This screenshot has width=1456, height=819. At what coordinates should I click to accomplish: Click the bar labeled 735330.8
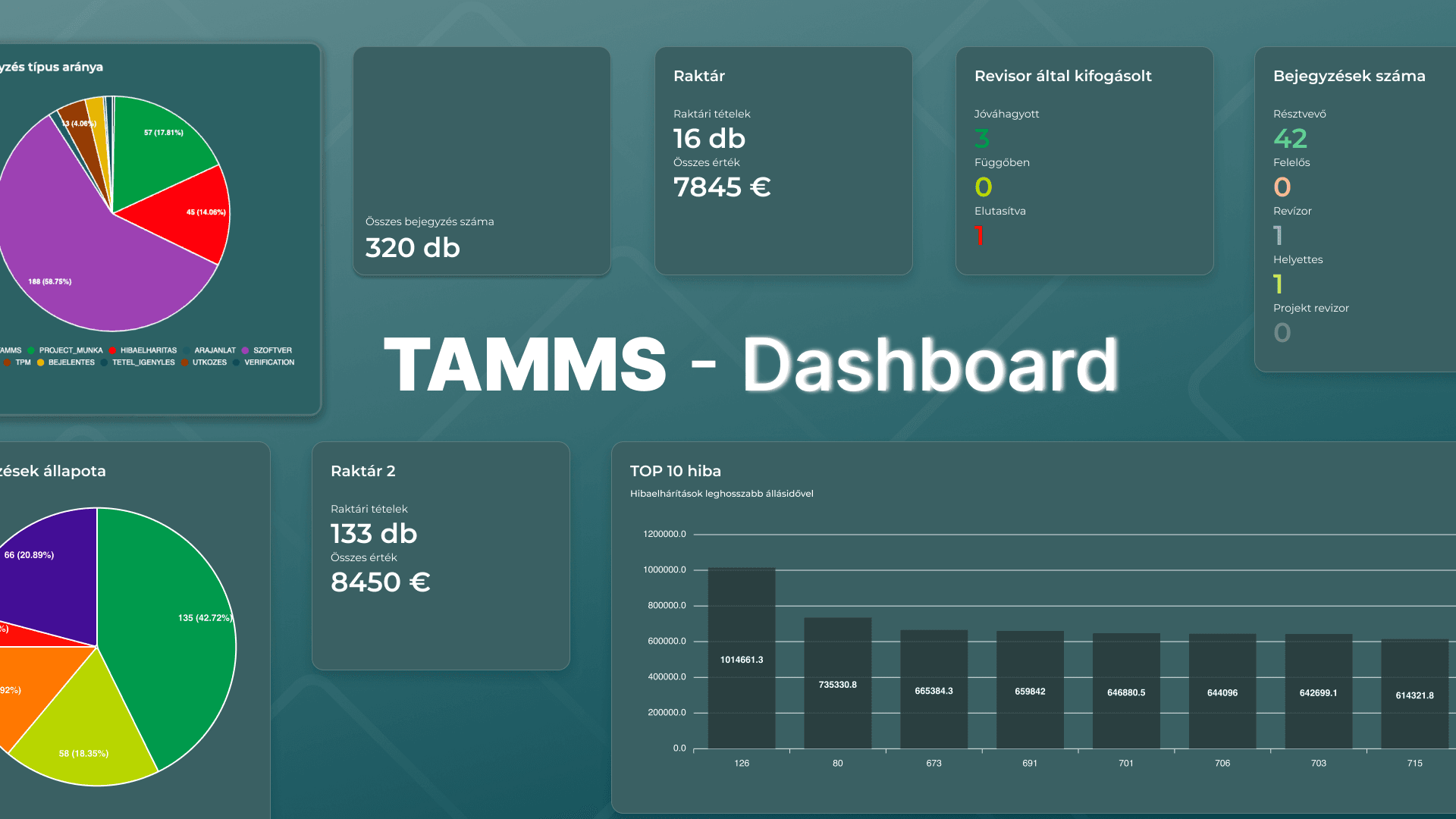click(x=837, y=682)
